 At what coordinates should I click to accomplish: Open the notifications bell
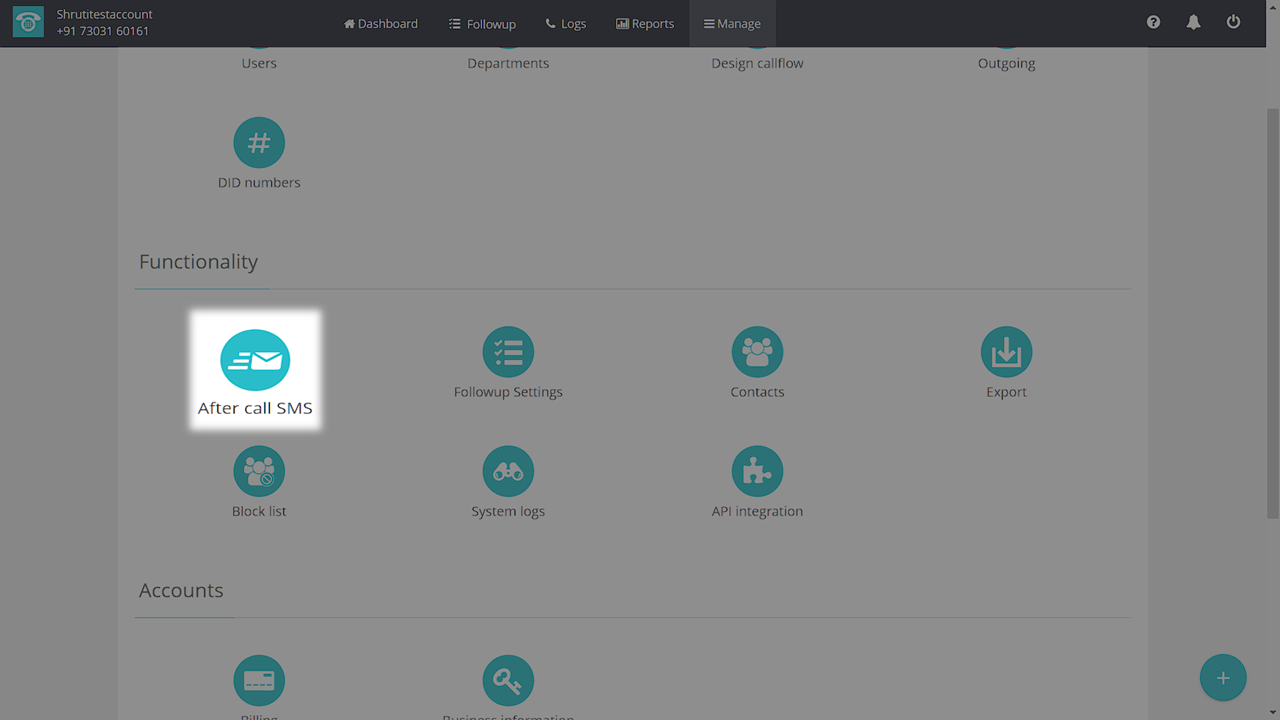pos(1193,22)
